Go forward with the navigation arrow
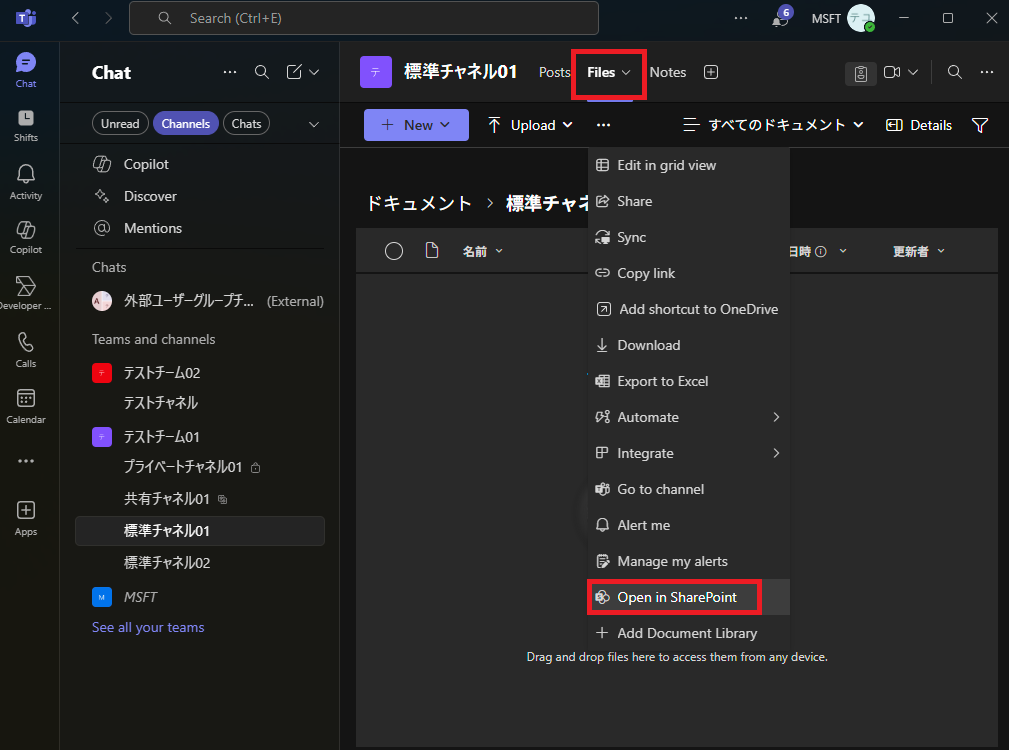Screen dimensions: 1009x750 click(108, 18)
